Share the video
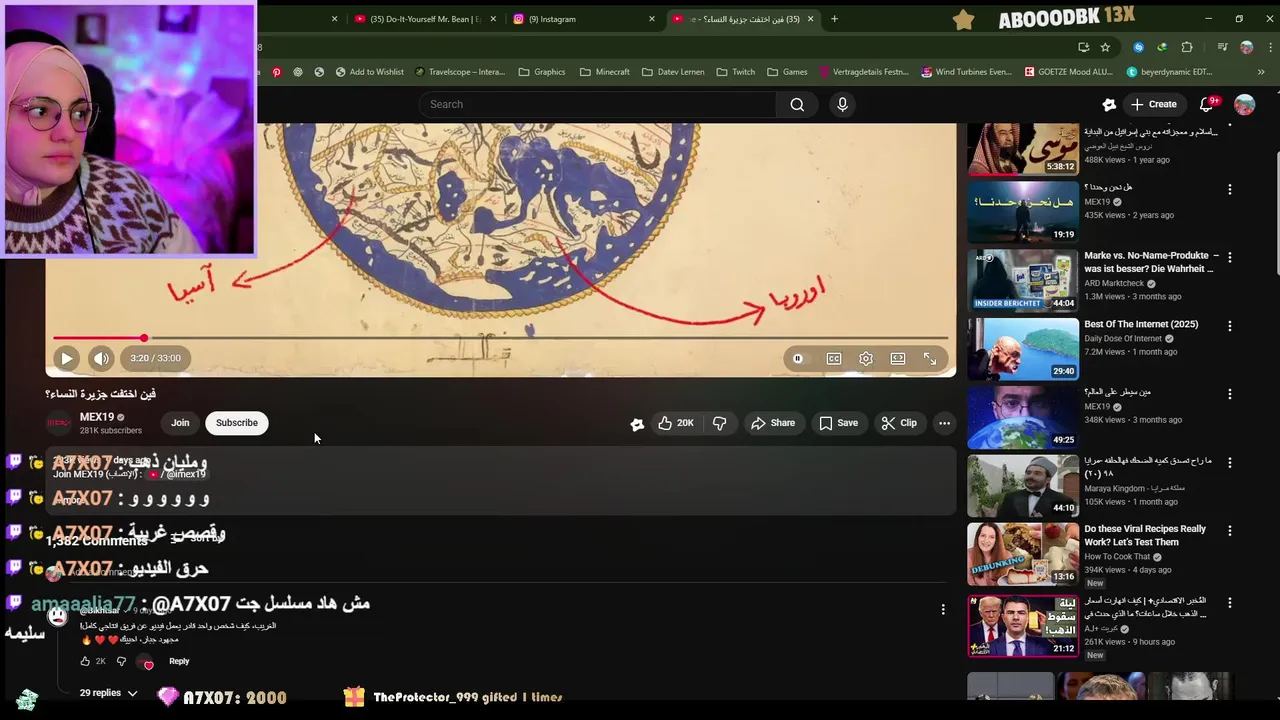This screenshot has height=720, width=1280. click(772, 423)
